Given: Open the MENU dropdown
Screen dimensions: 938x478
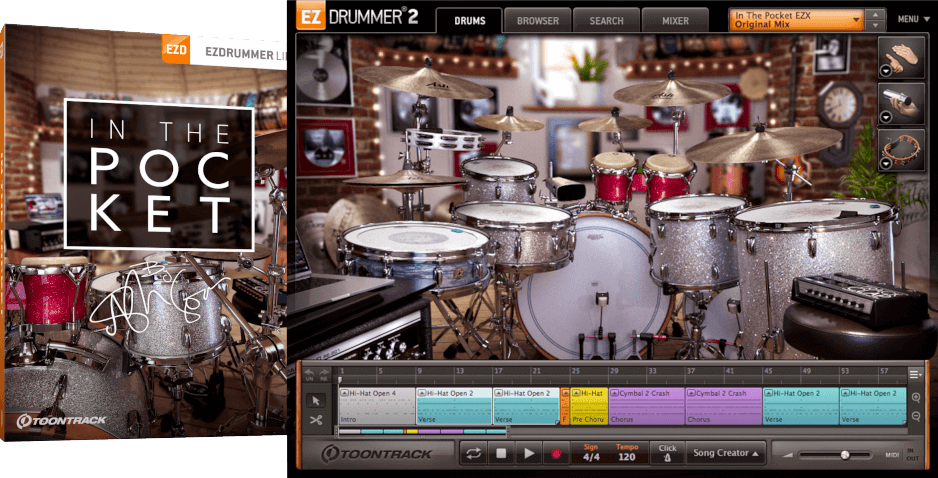Looking at the screenshot, I should coord(915,19).
